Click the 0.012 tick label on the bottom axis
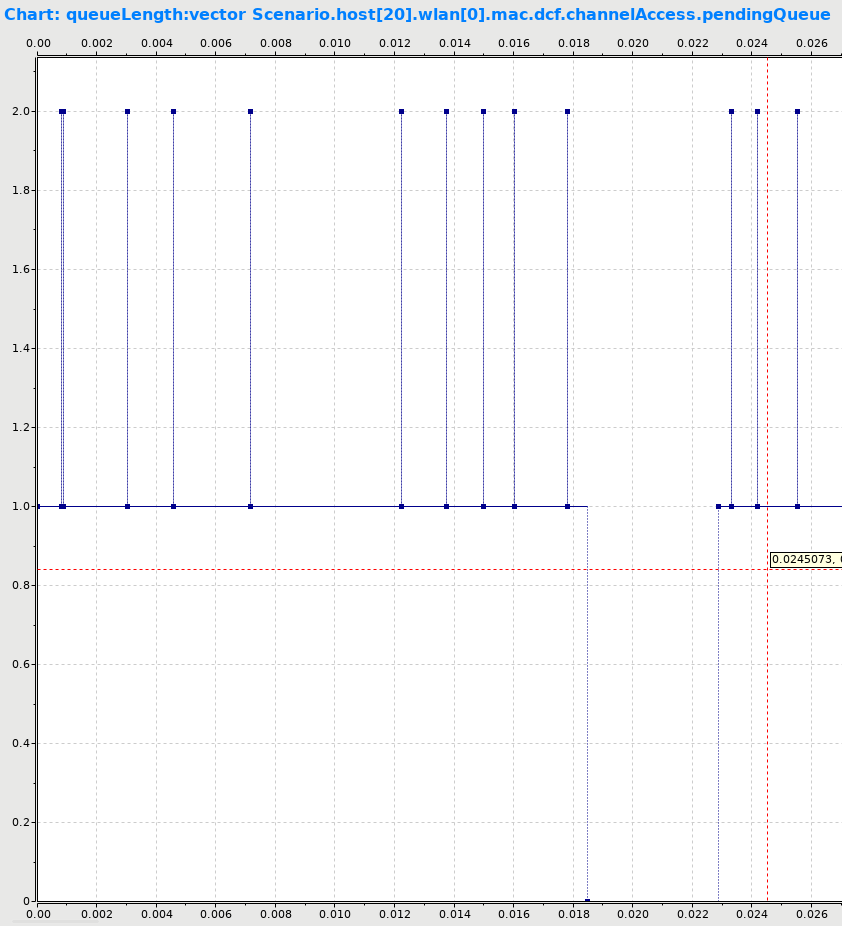 pyautogui.click(x=395, y=914)
